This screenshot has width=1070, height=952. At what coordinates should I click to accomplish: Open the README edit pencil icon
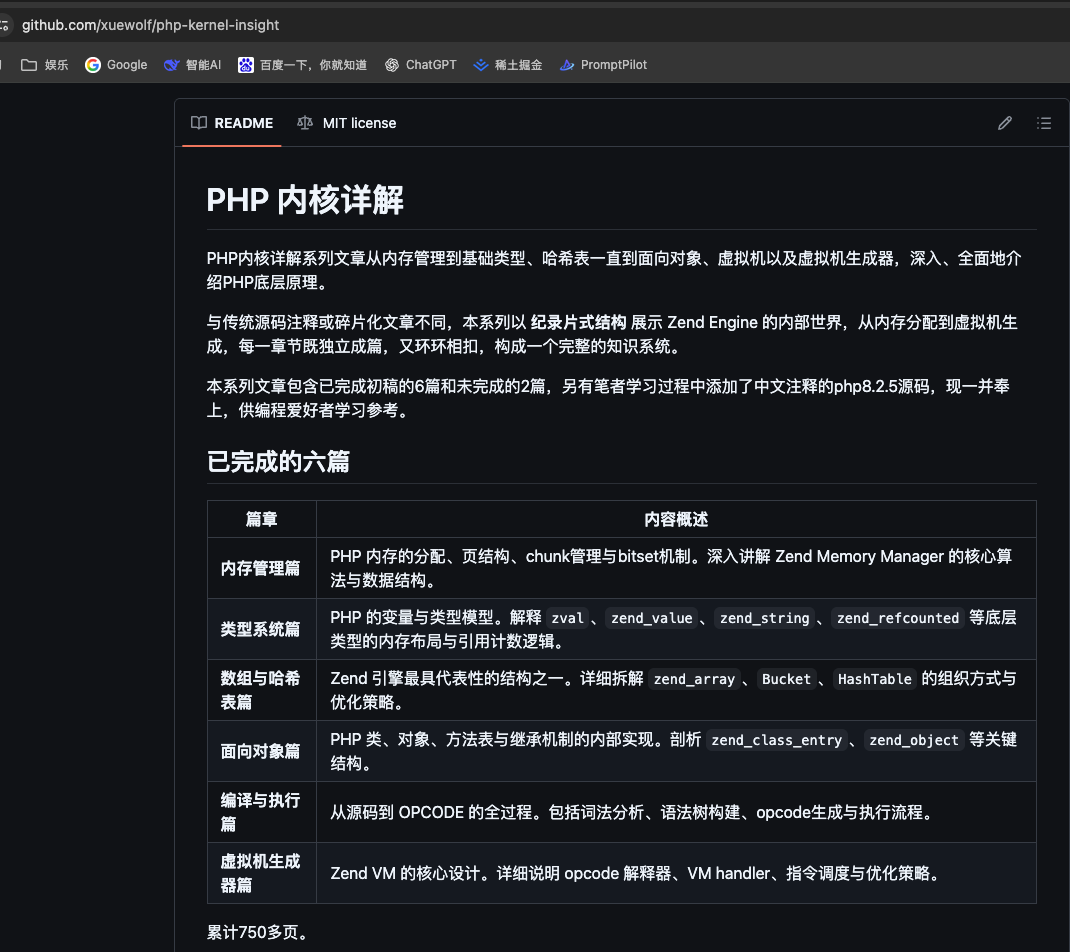[1004, 122]
